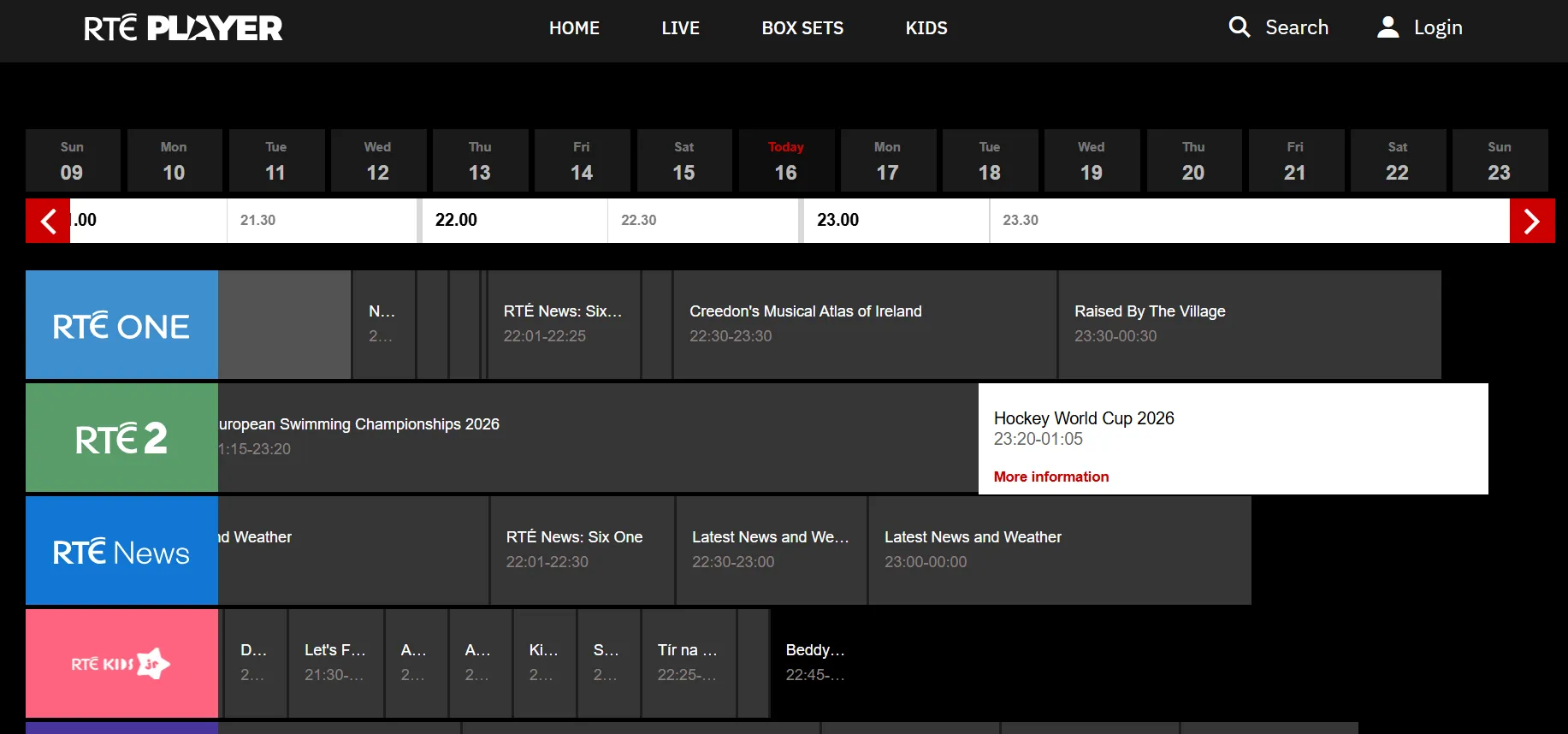
Task: Open Creedon's Musical Atlas of Ireland
Action: pyautogui.click(x=865, y=325)
